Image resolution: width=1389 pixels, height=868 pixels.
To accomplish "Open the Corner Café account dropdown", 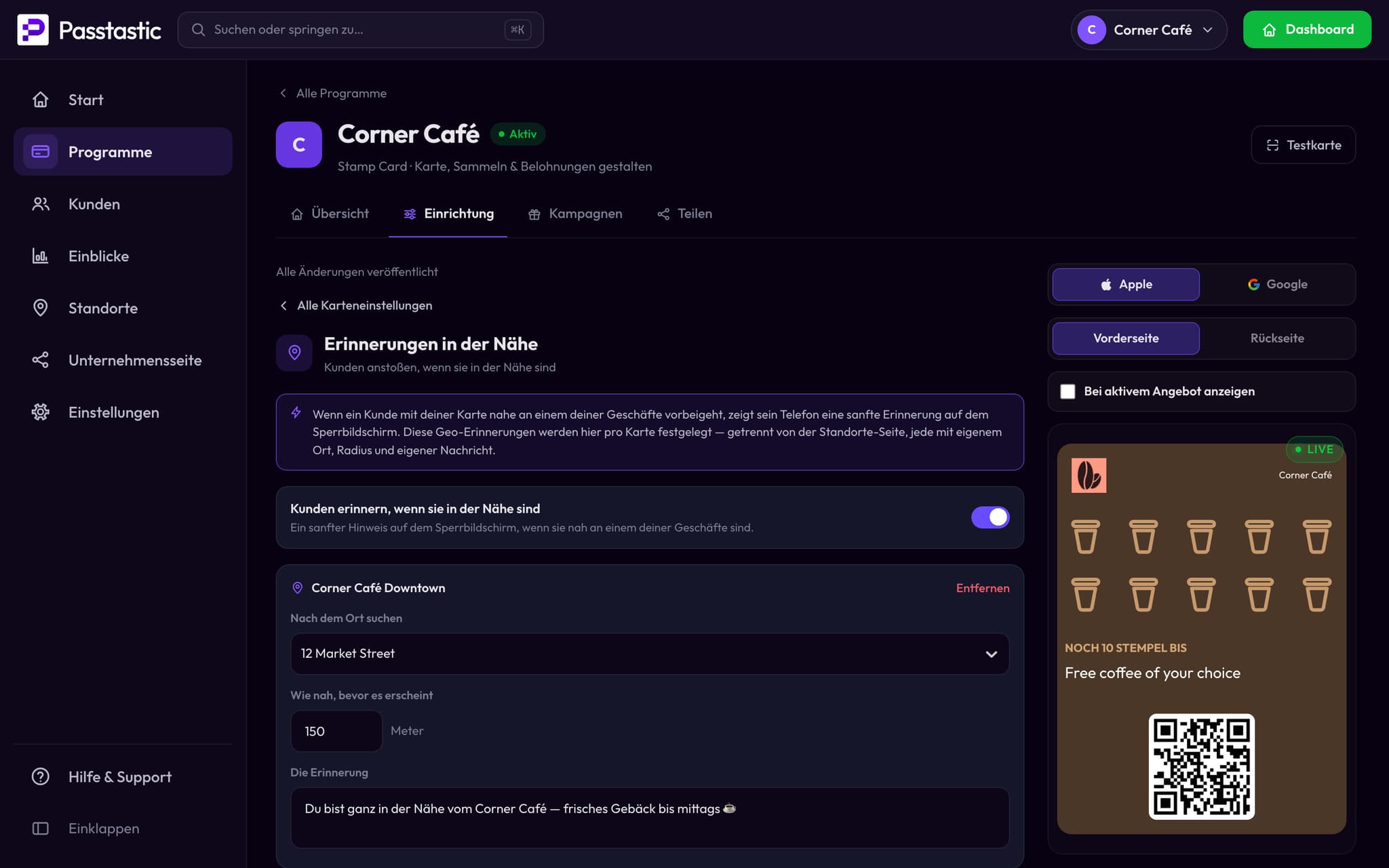I will (x=1149, y=30).
